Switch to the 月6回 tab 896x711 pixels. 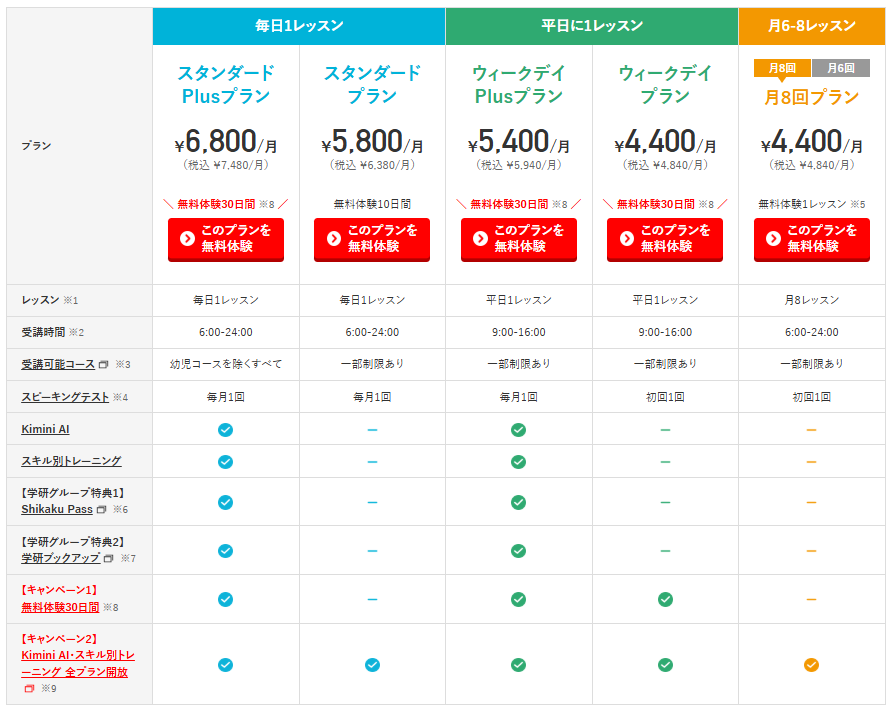(x=840, y=68)
